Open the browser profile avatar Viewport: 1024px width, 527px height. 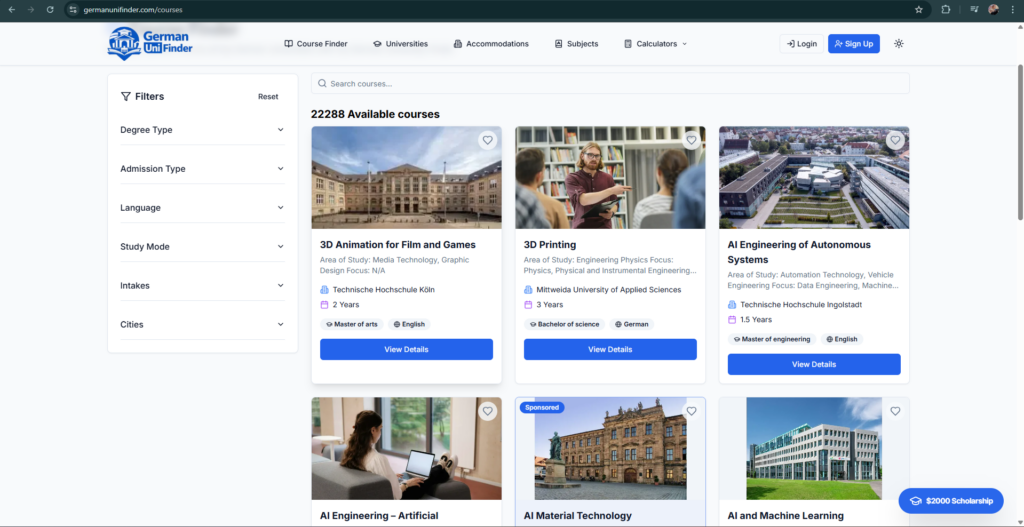point(993,10)
